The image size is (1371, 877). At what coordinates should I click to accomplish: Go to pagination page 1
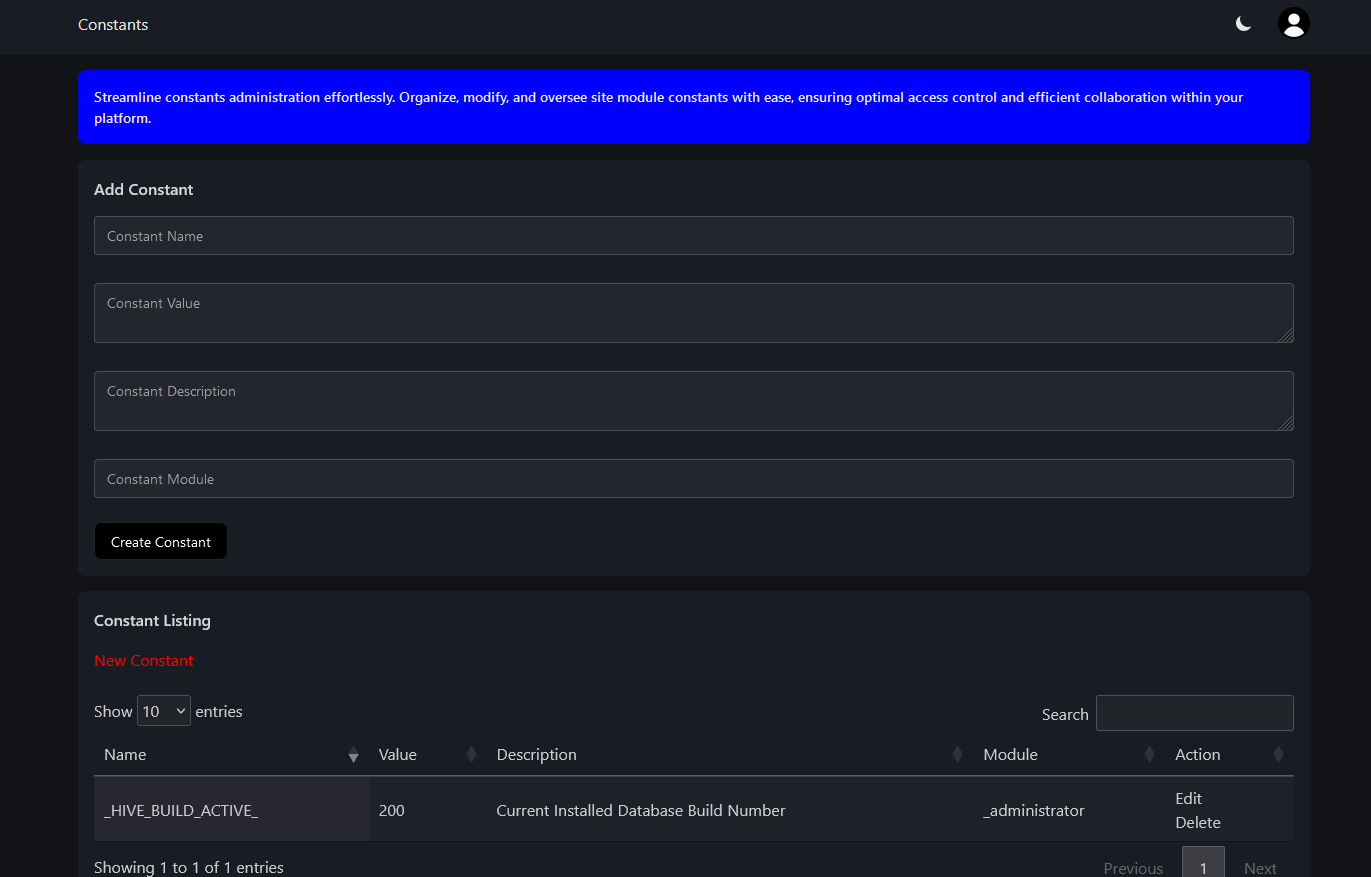point(1203,865)
